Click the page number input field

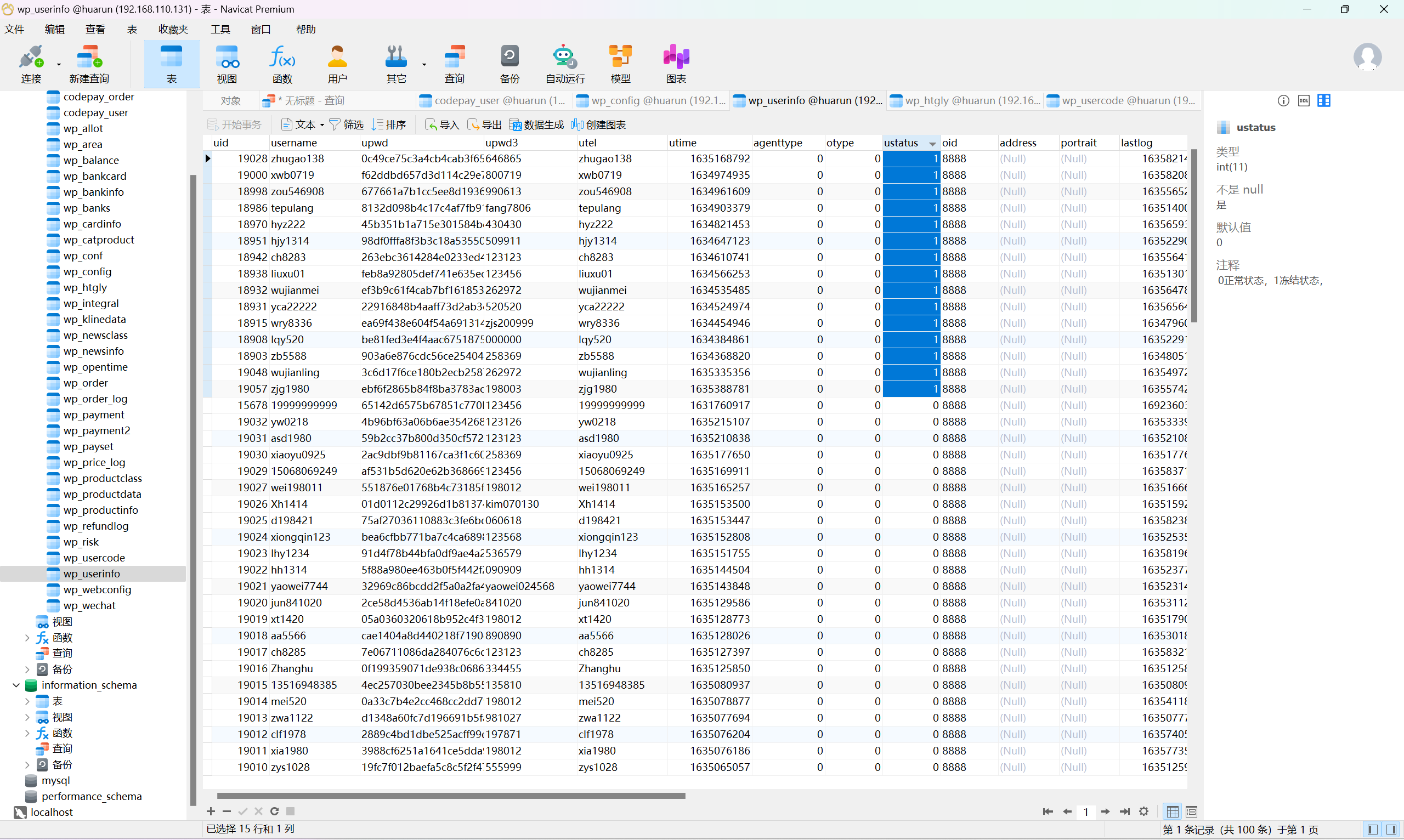[x=1086, y=811]
